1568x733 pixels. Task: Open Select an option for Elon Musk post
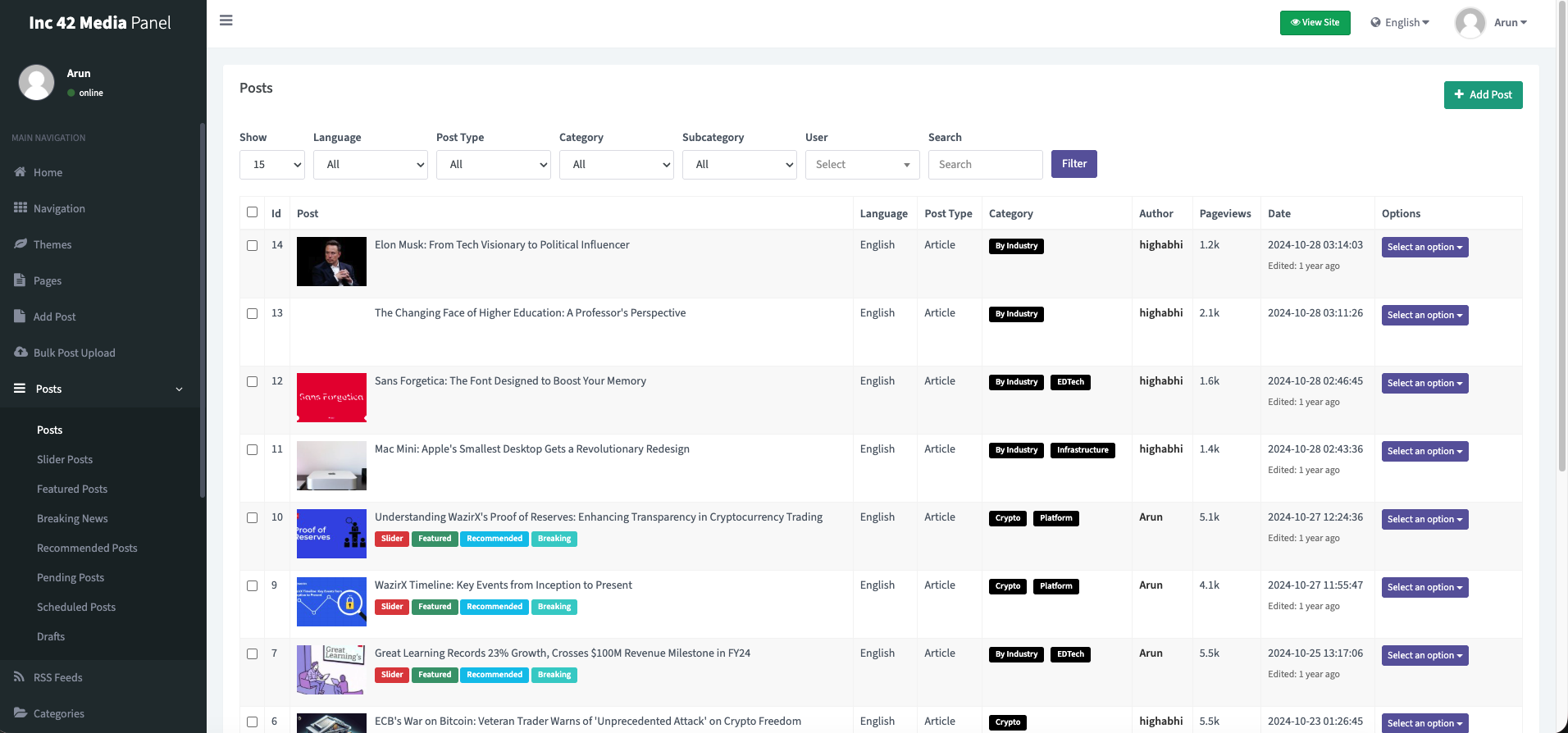pyautogui.click(x=1424, y=248)
